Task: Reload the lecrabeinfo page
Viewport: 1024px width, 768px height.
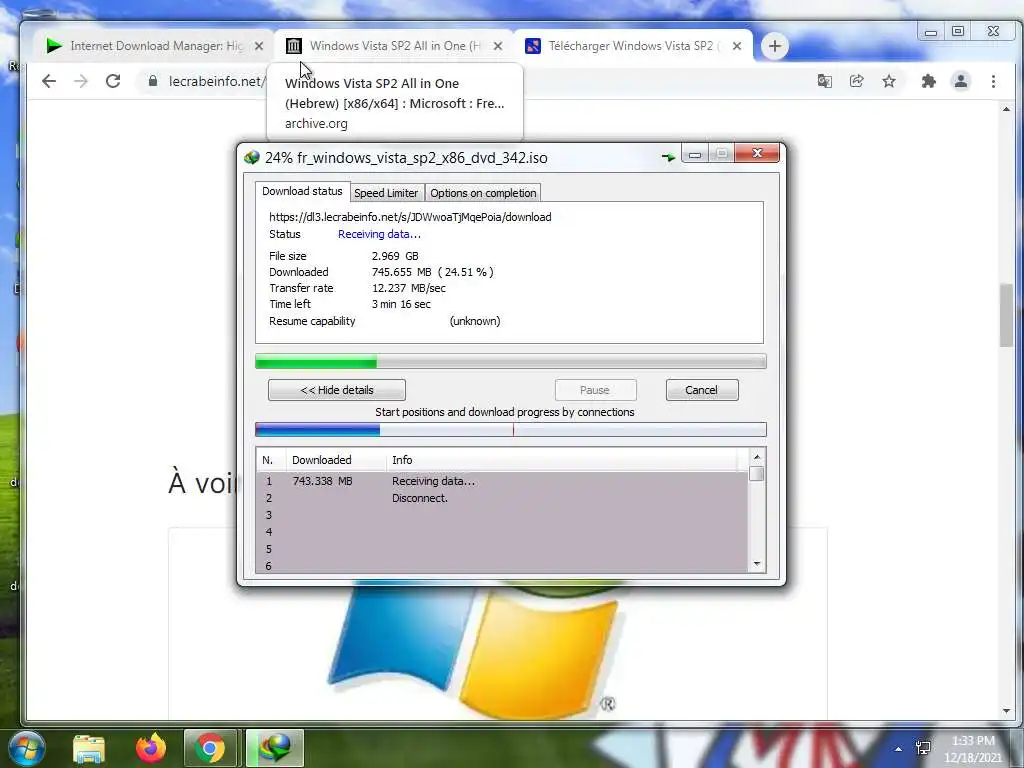Action: click(113, 81)
